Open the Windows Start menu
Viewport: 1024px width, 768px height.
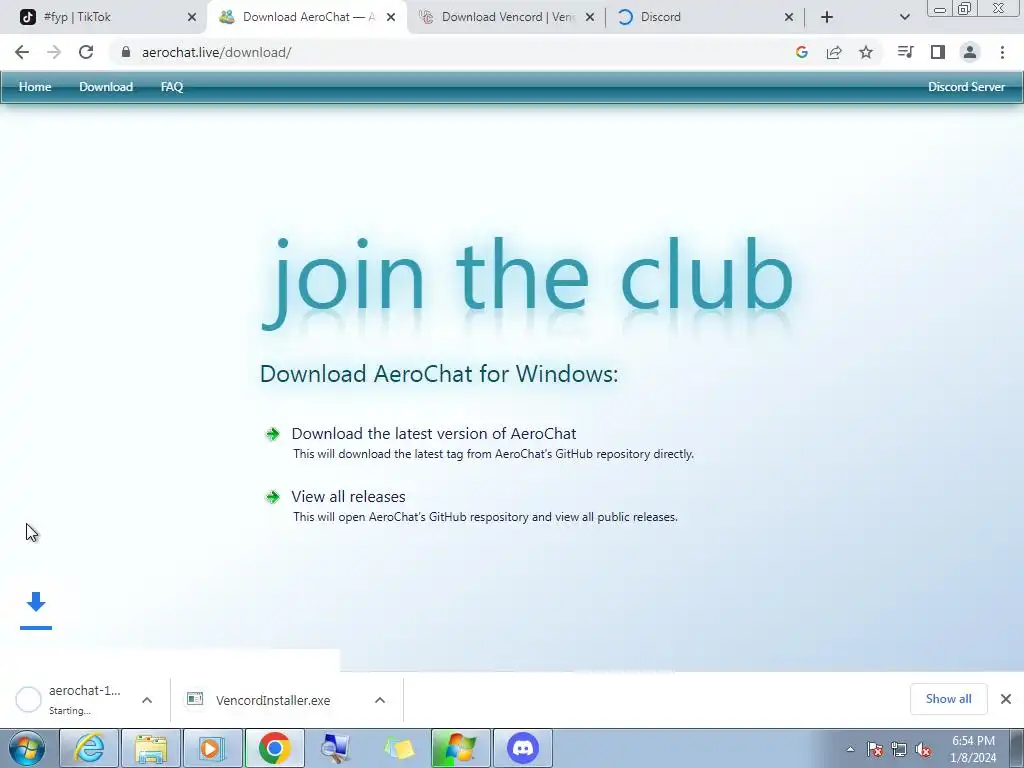(x=27, y=748)
